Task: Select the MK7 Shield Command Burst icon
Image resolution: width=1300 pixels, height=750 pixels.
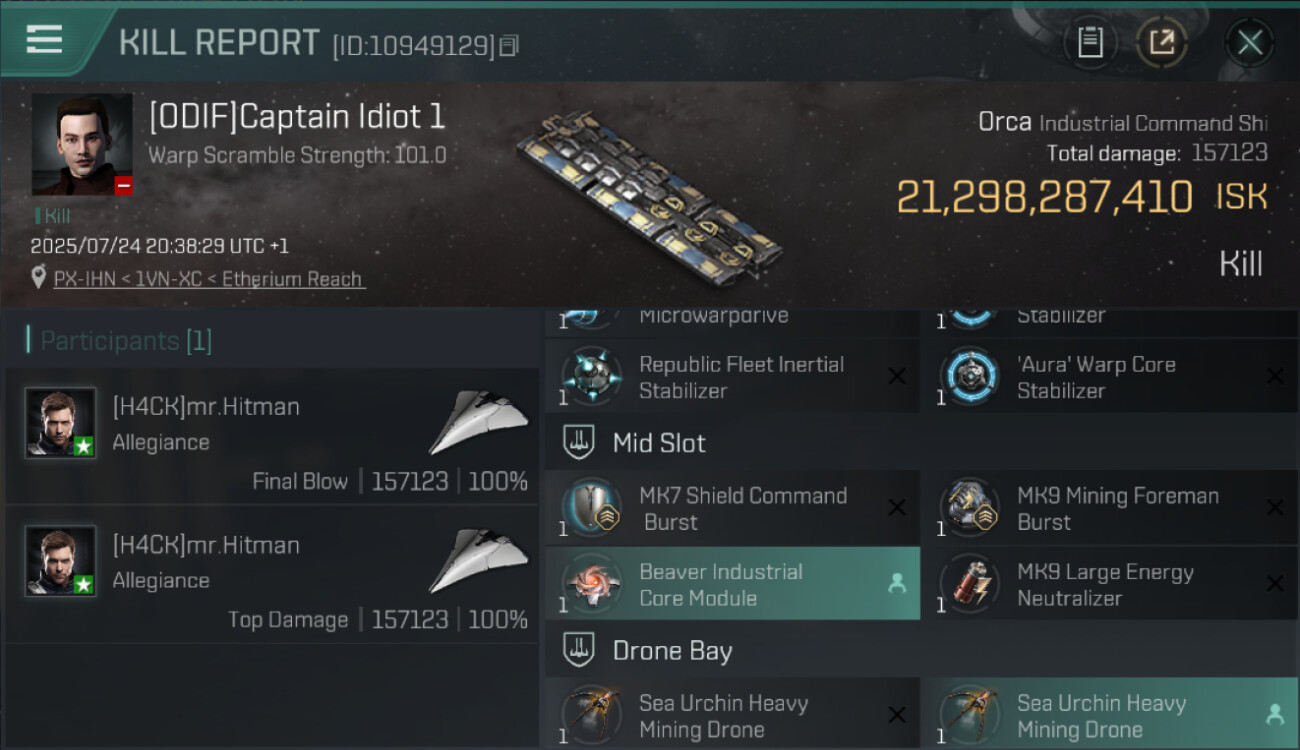Action: click(592, 509)
